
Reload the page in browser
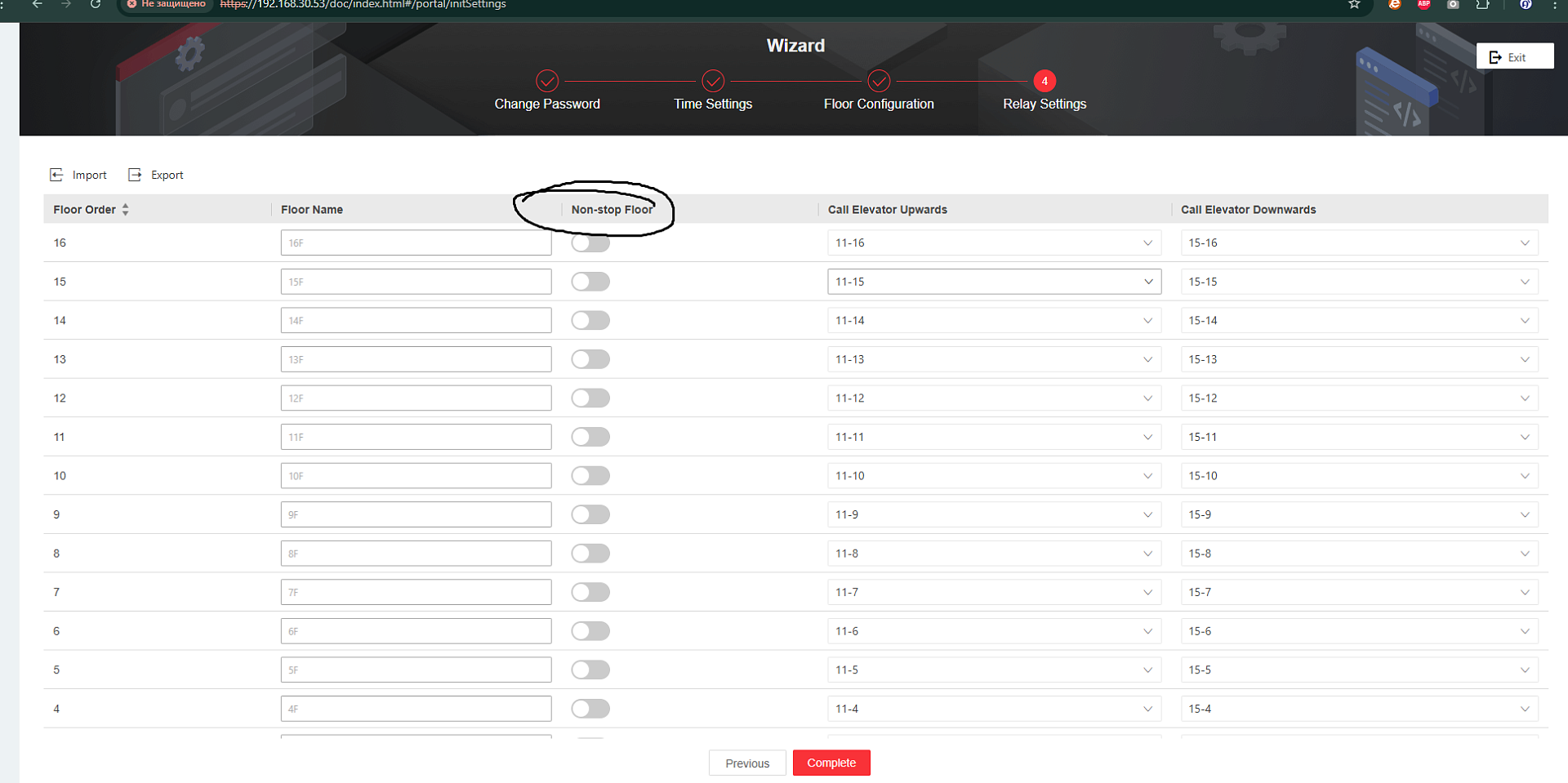click(96, 4)
